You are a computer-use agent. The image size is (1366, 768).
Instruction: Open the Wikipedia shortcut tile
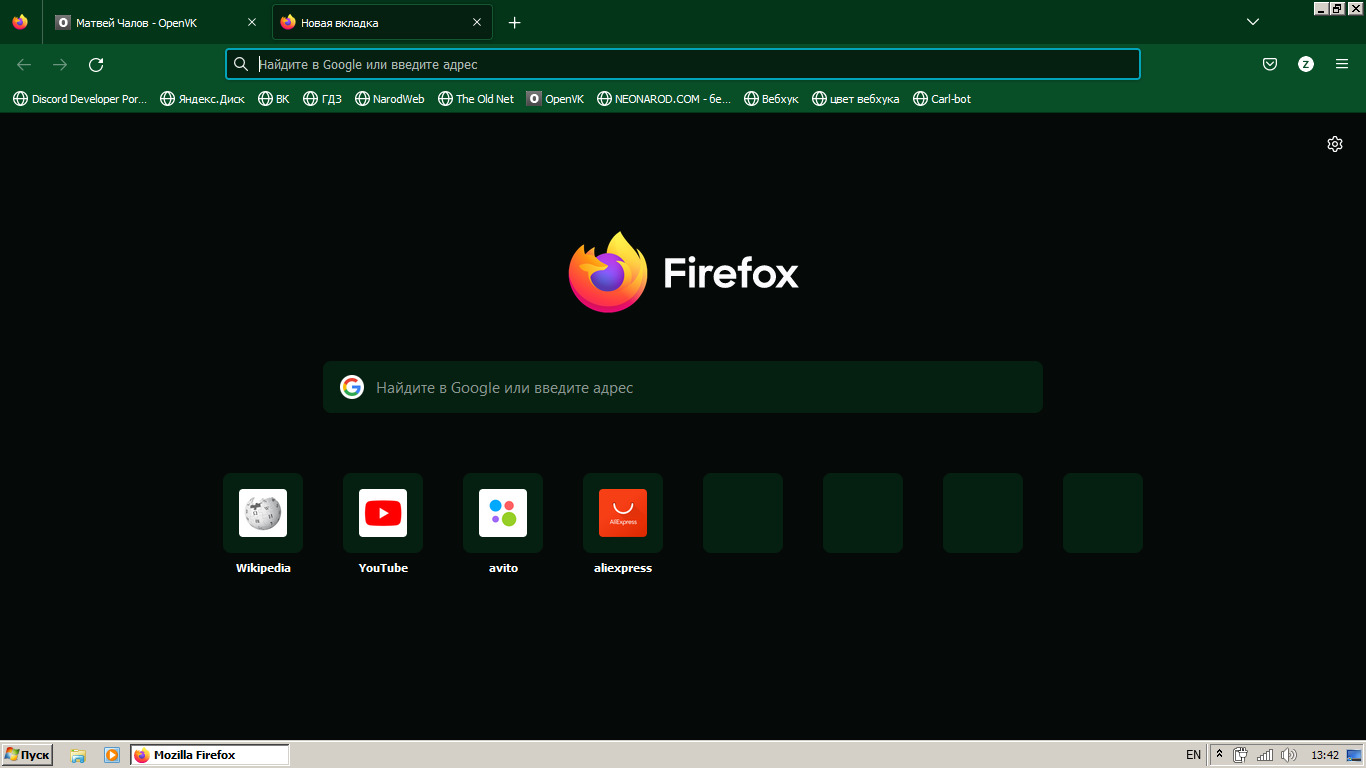click(263, 513)
